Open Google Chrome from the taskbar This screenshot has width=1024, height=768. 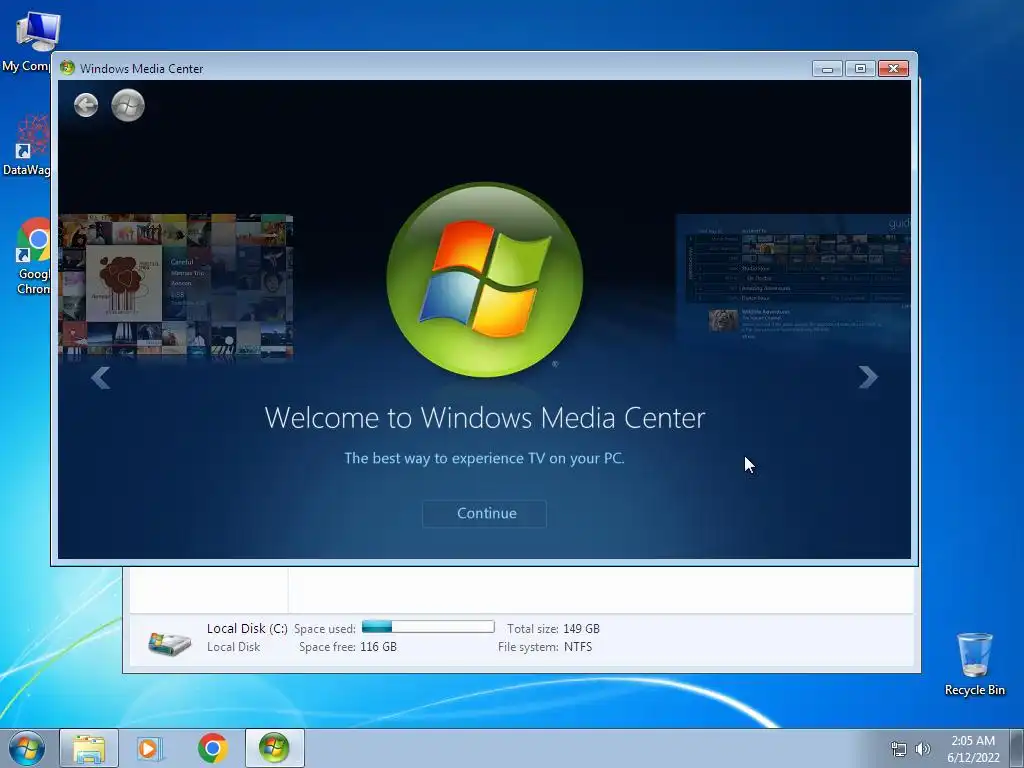[212, 748]
